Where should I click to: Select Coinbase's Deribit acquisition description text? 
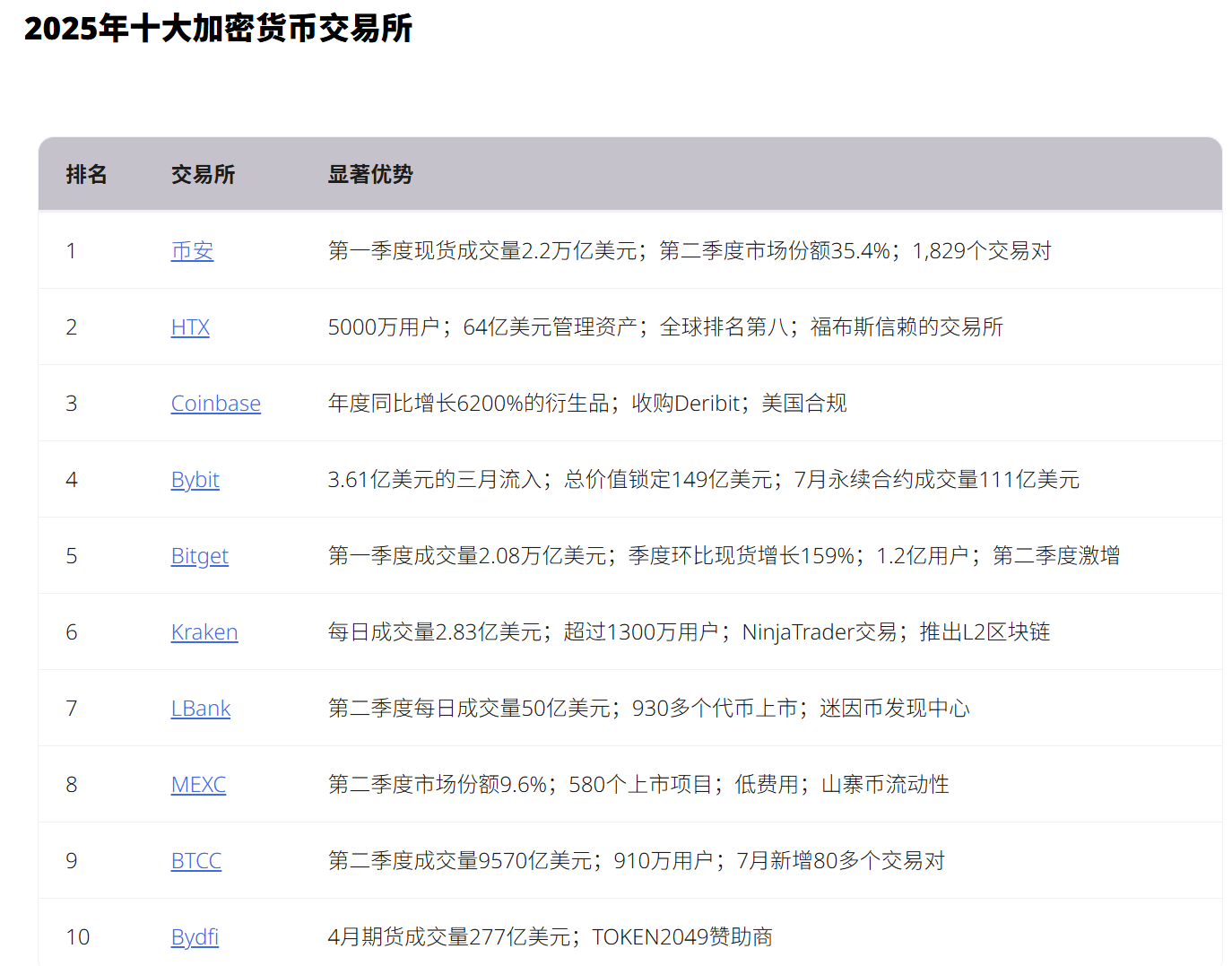click(586, 404)
